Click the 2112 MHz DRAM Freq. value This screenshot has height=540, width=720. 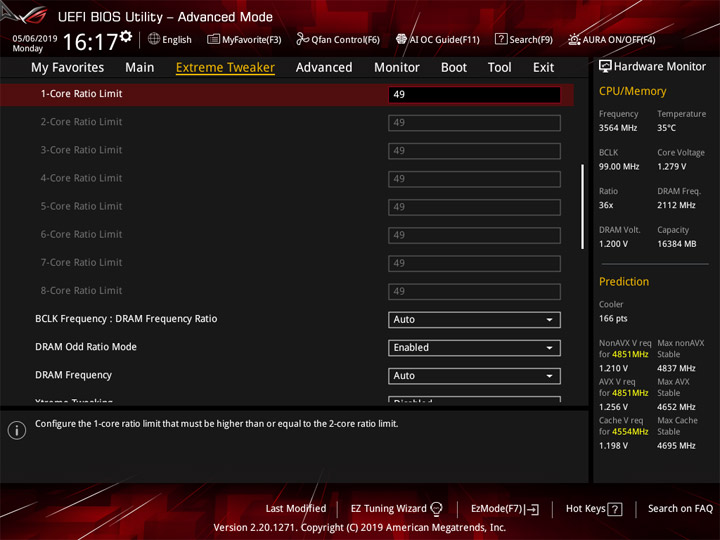676,205
